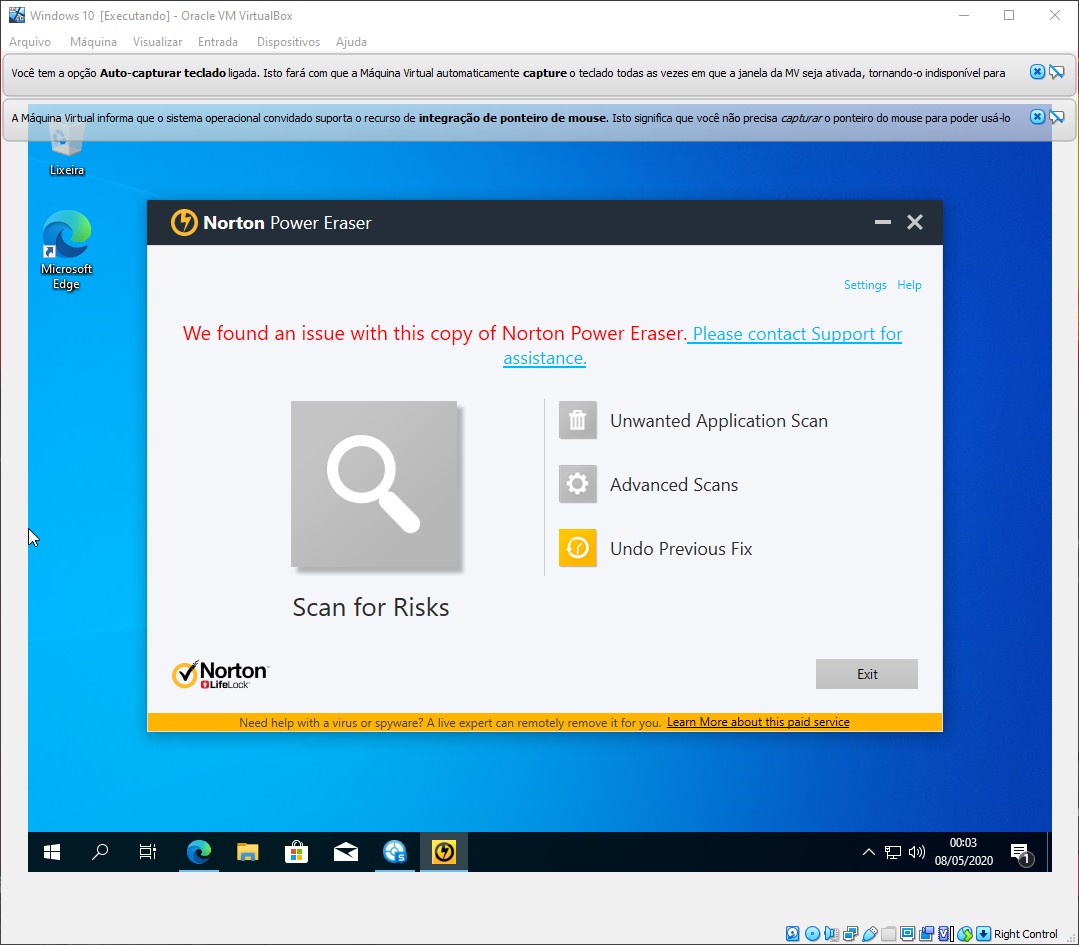Image resolution: width=1079 pixels, height=945 pixels.
Task: Click the Right Control host key label
Action: tap(1025, 934)
